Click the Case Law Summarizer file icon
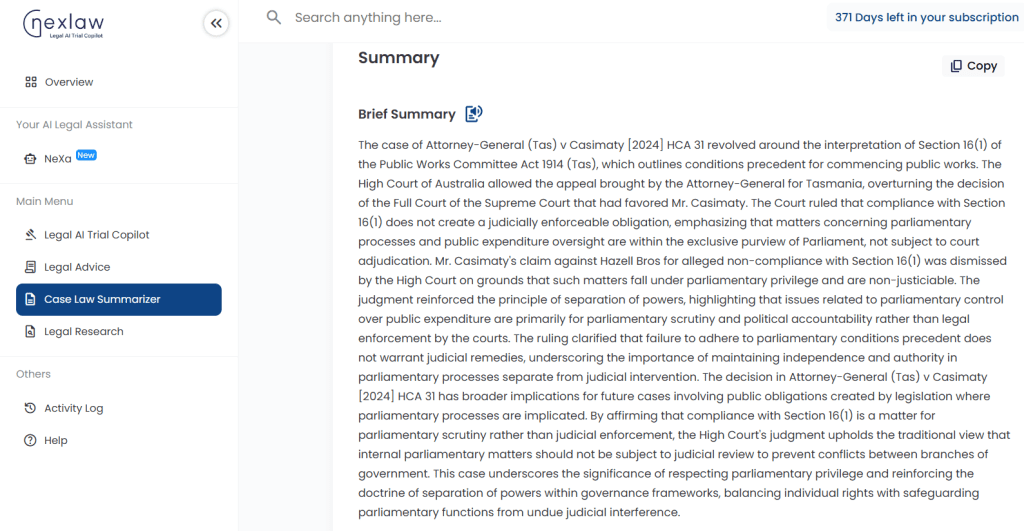Image resolution: width=1024 pixels, height=531 pixels. (30, 299)
